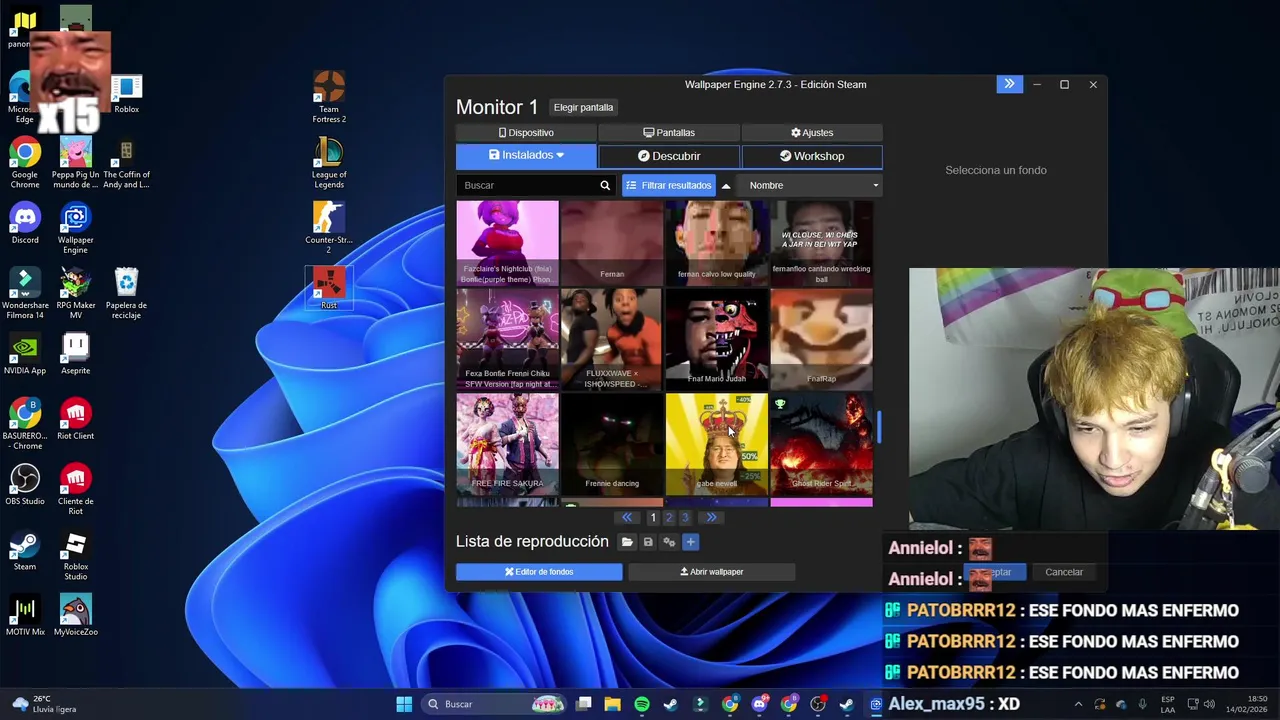Open the League of Legends desktop shortcut
Viewport: 1280px width, 720px height.
click(329, 163)
